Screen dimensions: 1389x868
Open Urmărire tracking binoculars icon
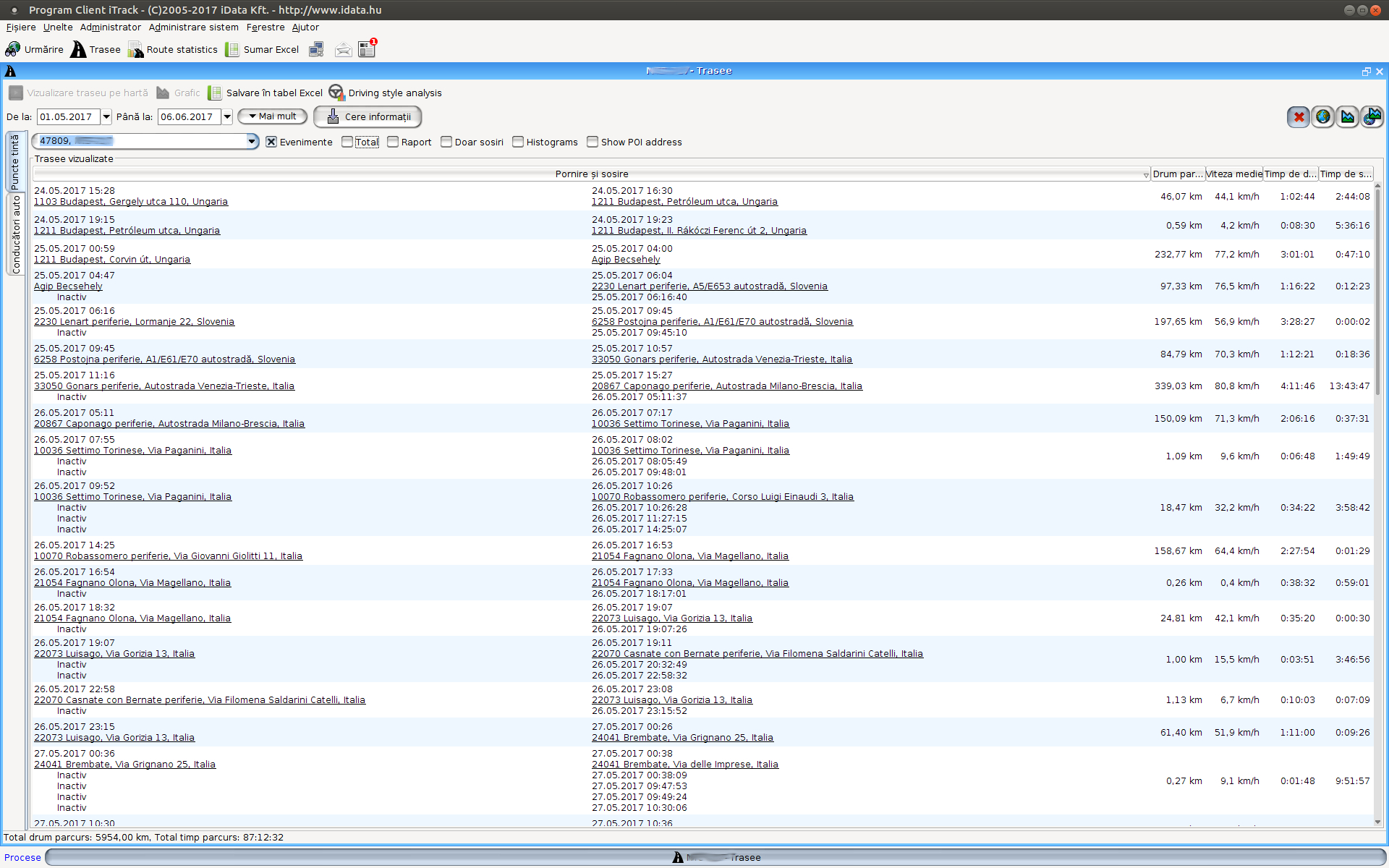(x=13, y=49)
